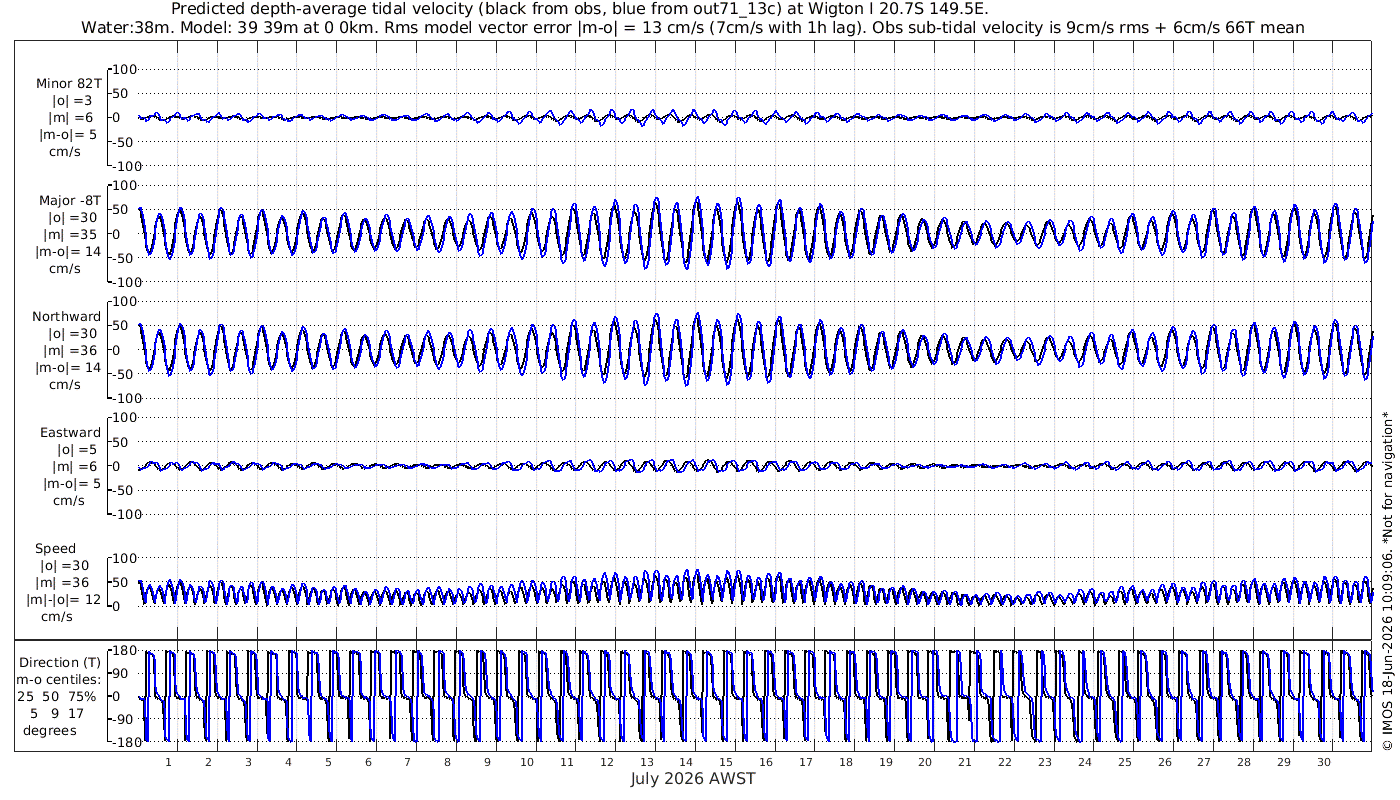Click the '0' y-tick of the Northward panel
Viewport: 1400px width, 800px height.
point(116,350)
